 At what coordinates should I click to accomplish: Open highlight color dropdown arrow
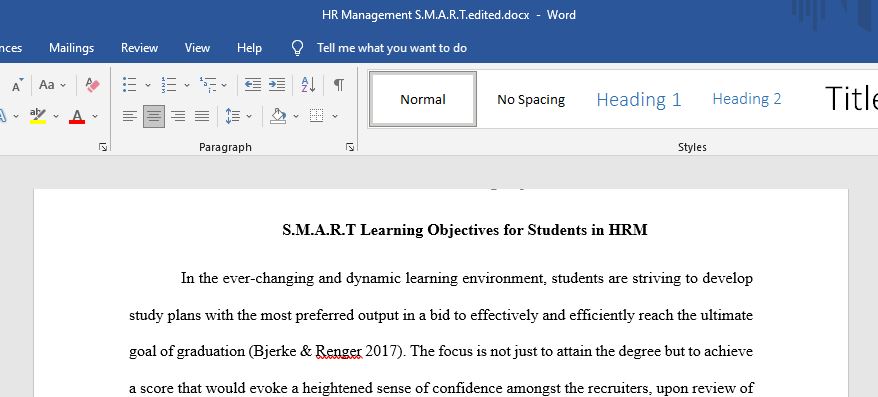coord(56,116)
